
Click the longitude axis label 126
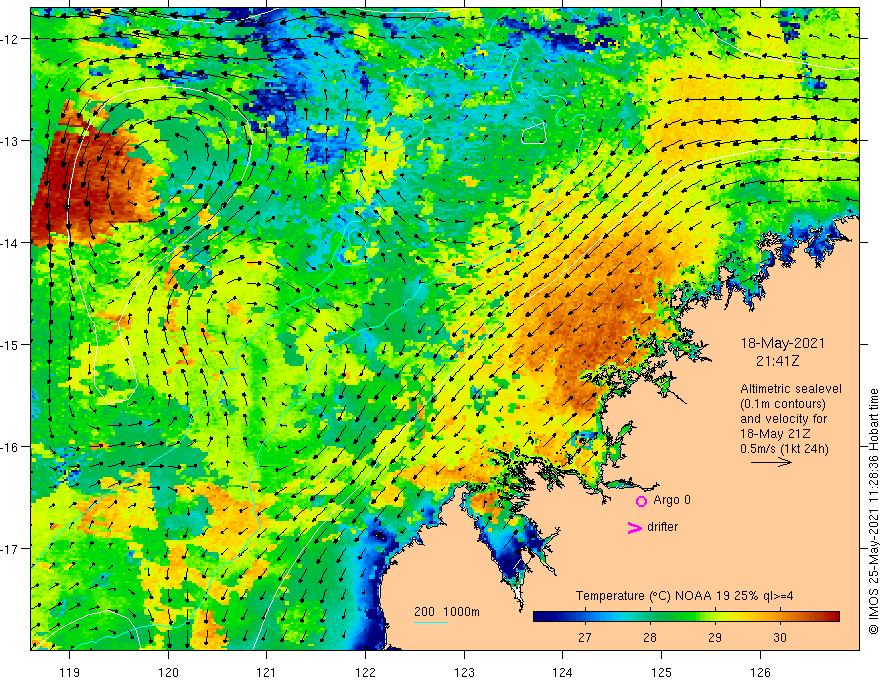(x=760, y=672)
